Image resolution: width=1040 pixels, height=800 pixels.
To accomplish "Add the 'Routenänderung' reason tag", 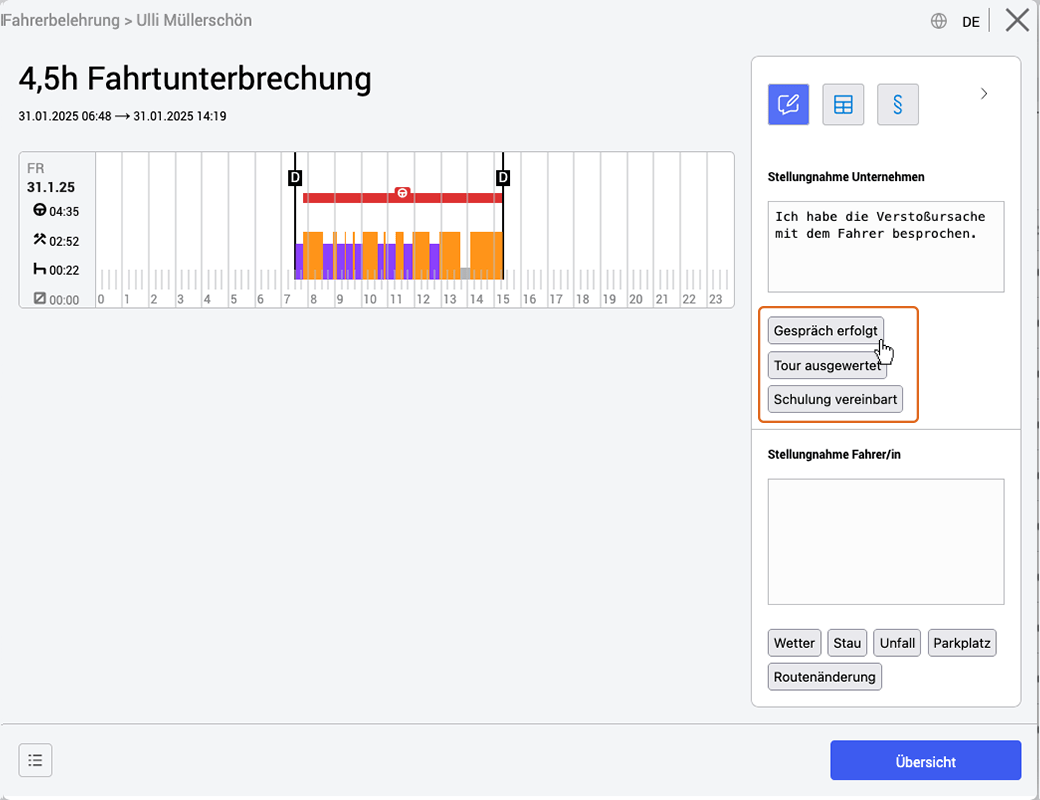I will pos(824,677).
